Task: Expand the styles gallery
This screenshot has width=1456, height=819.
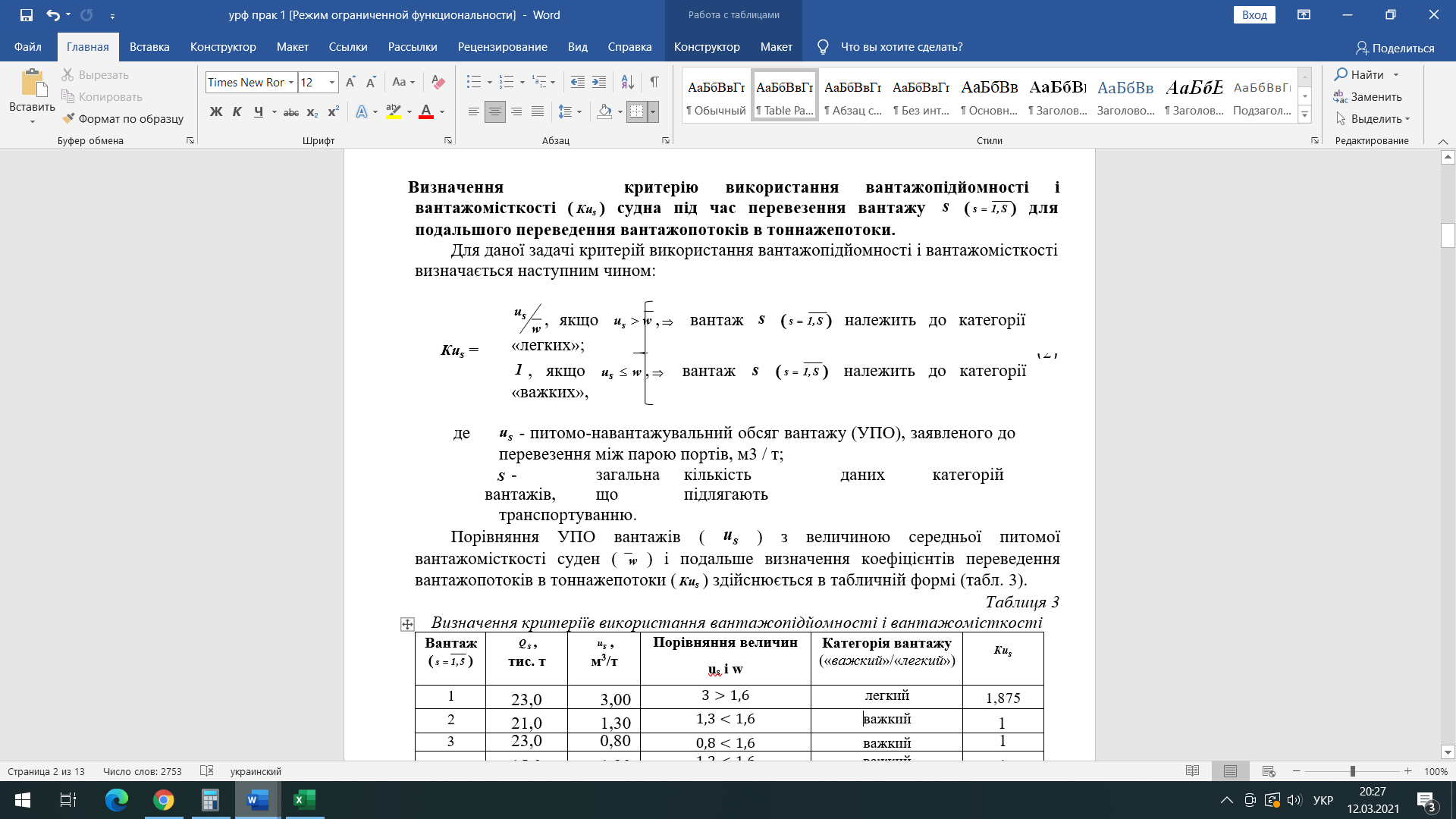Action: point(1305,115)
